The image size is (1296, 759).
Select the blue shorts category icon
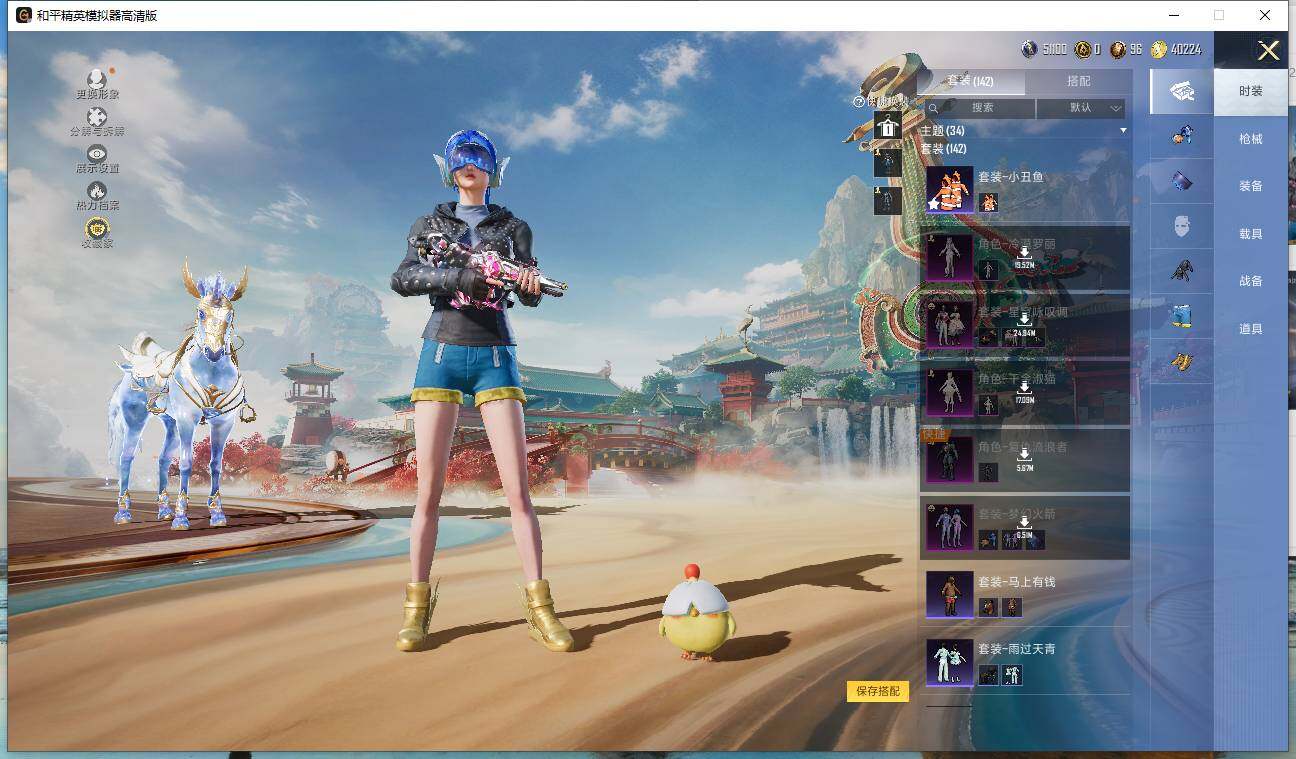pos(1182,316)
